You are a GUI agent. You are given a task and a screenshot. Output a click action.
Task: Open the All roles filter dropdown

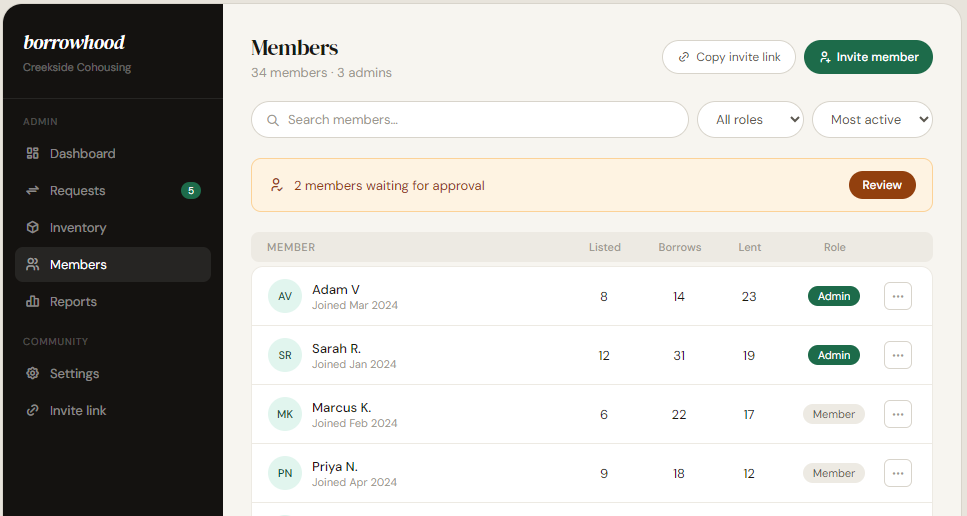750,120
